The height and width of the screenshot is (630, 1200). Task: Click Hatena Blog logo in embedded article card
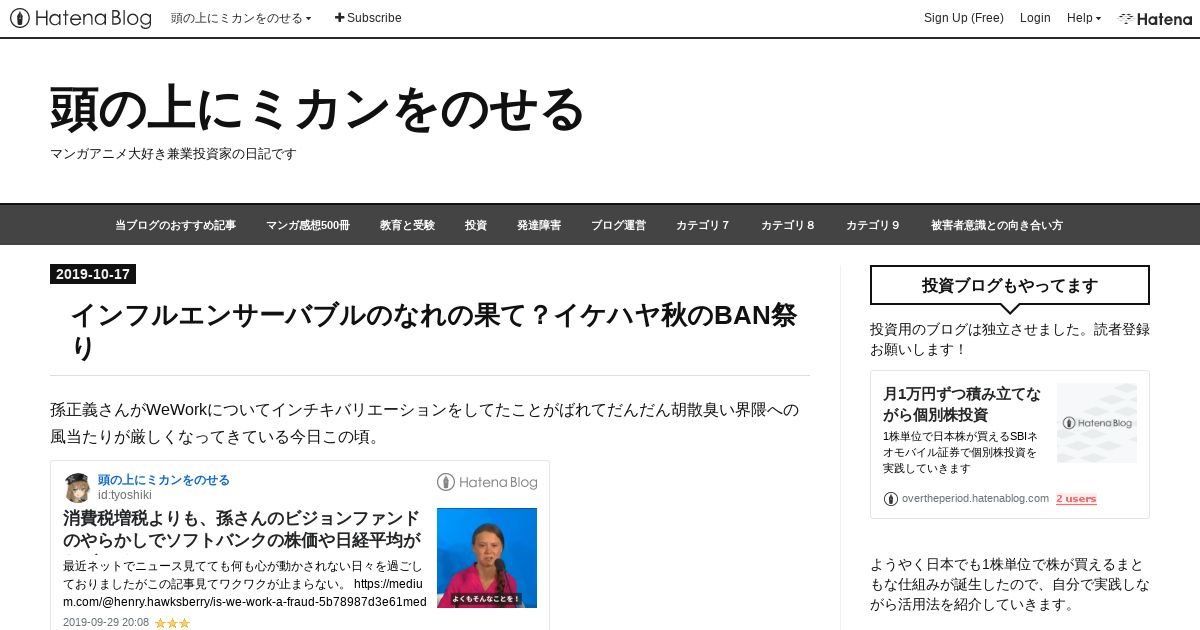point(487,482)
